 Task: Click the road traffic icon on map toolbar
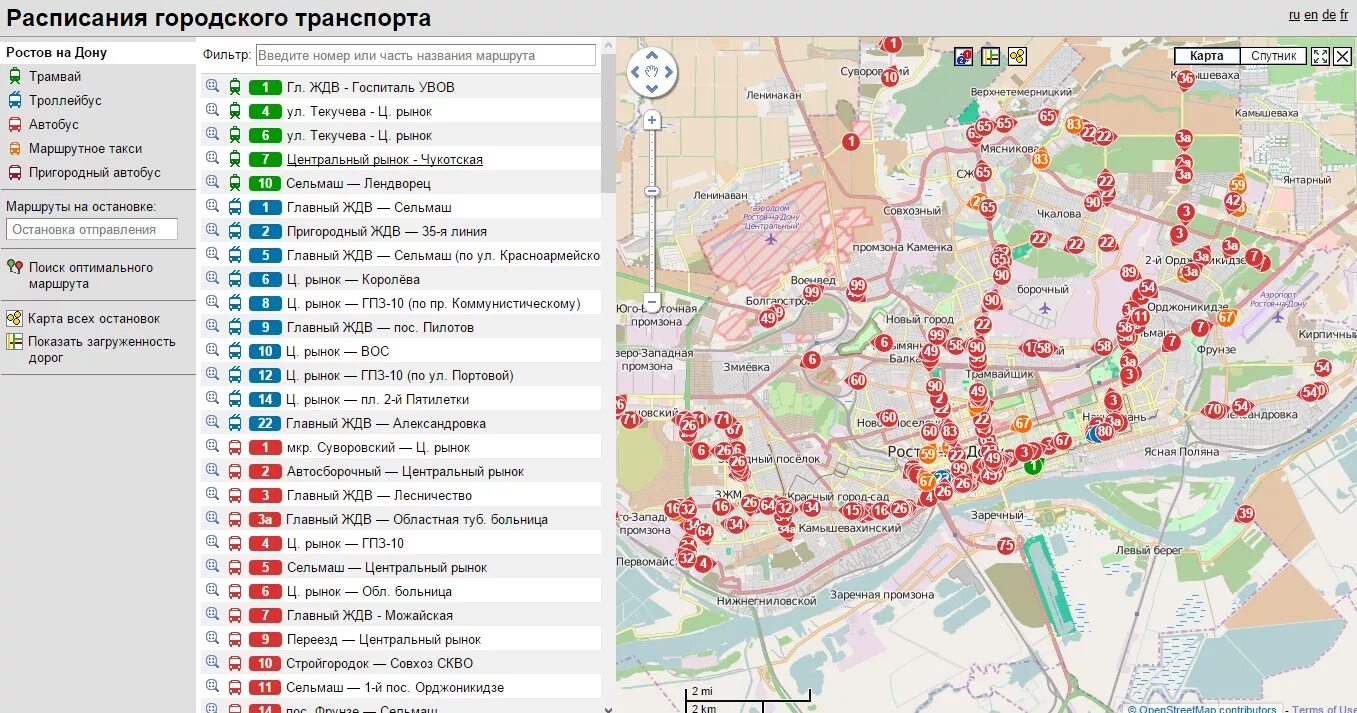[x=991, y=56]
